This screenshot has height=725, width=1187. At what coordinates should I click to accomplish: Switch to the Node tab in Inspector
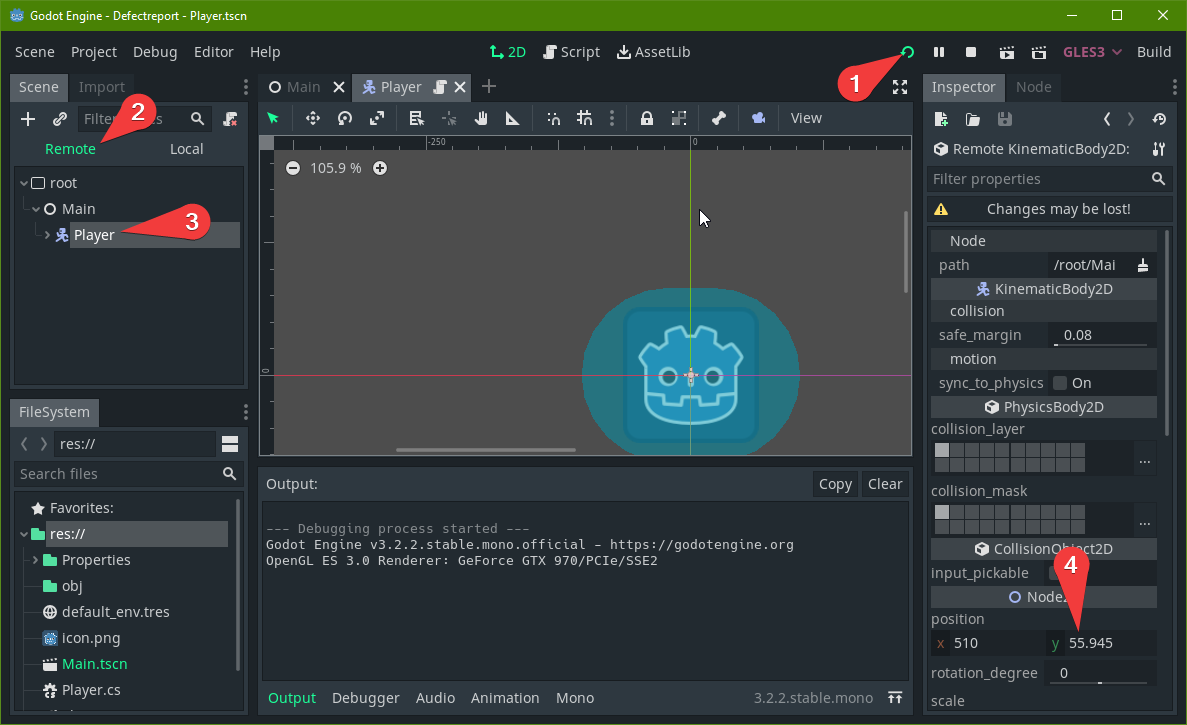tap(1034, 87)
